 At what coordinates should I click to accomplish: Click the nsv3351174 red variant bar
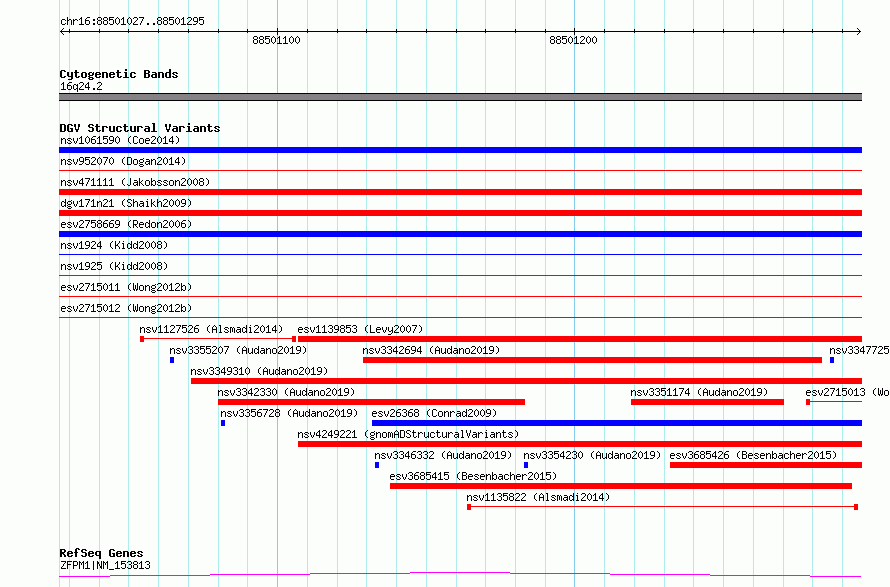pyautogui.click(x=707, y=402)
